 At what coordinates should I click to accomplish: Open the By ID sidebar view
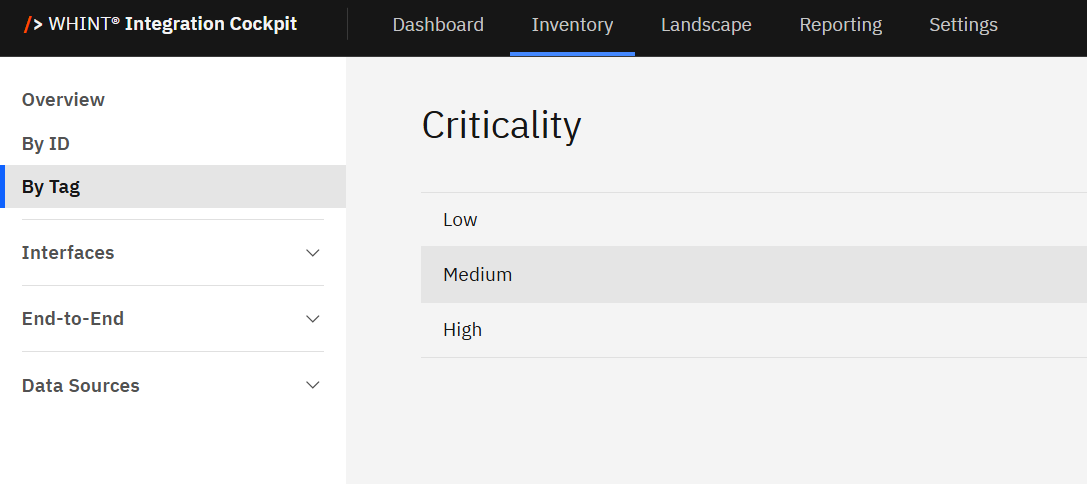click(46, 144)
